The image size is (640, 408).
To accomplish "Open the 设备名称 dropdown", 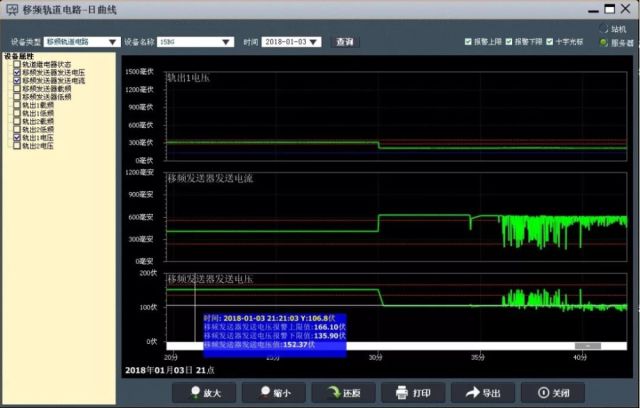I will coord(196,42).
